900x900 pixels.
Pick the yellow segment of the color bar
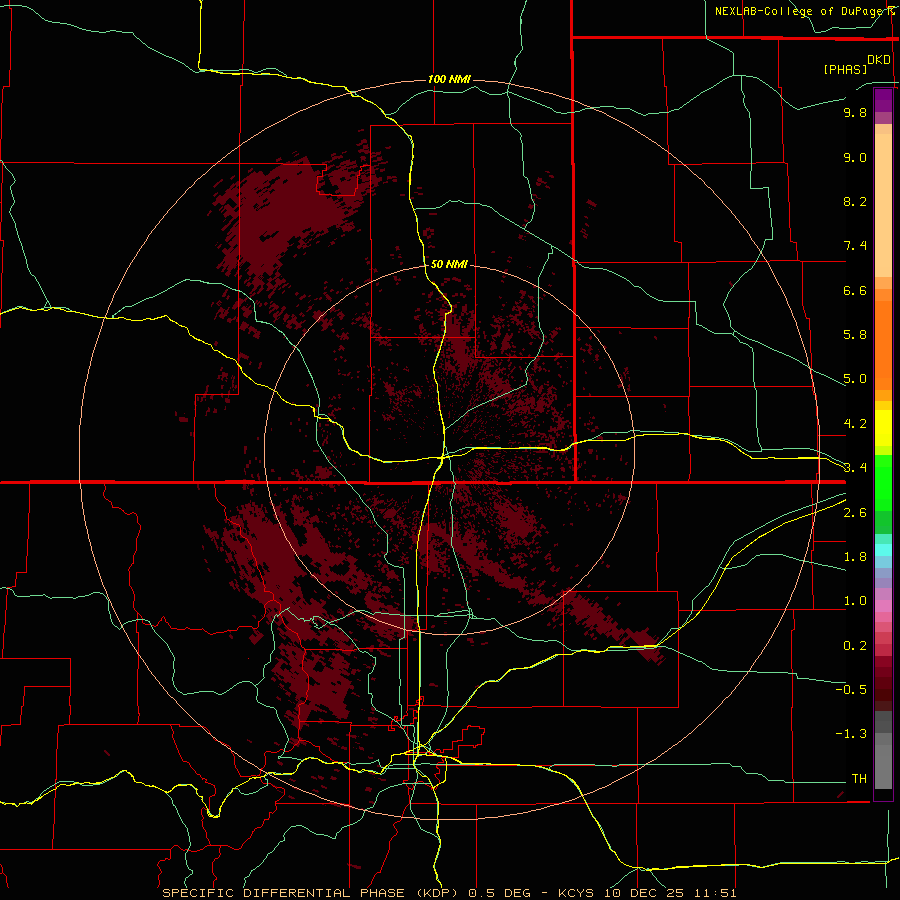(883, 428)
